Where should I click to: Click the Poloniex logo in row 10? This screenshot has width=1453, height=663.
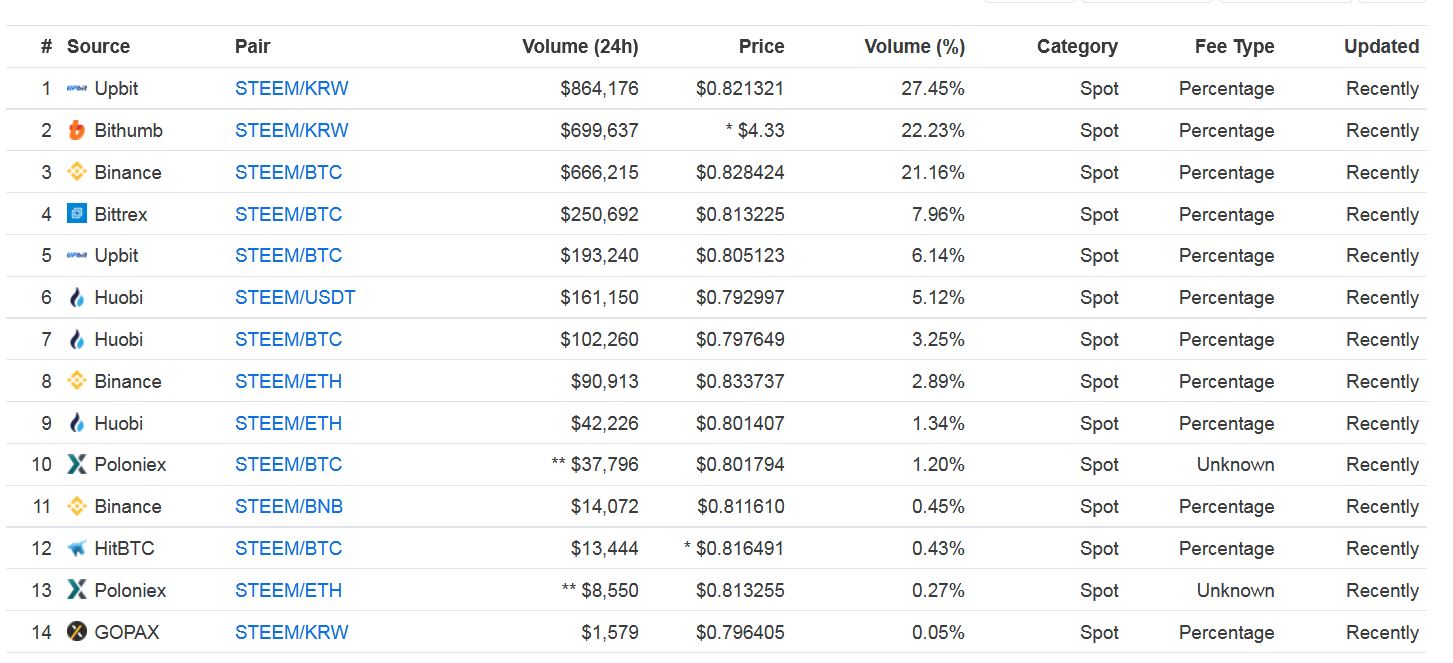point(76,465)
